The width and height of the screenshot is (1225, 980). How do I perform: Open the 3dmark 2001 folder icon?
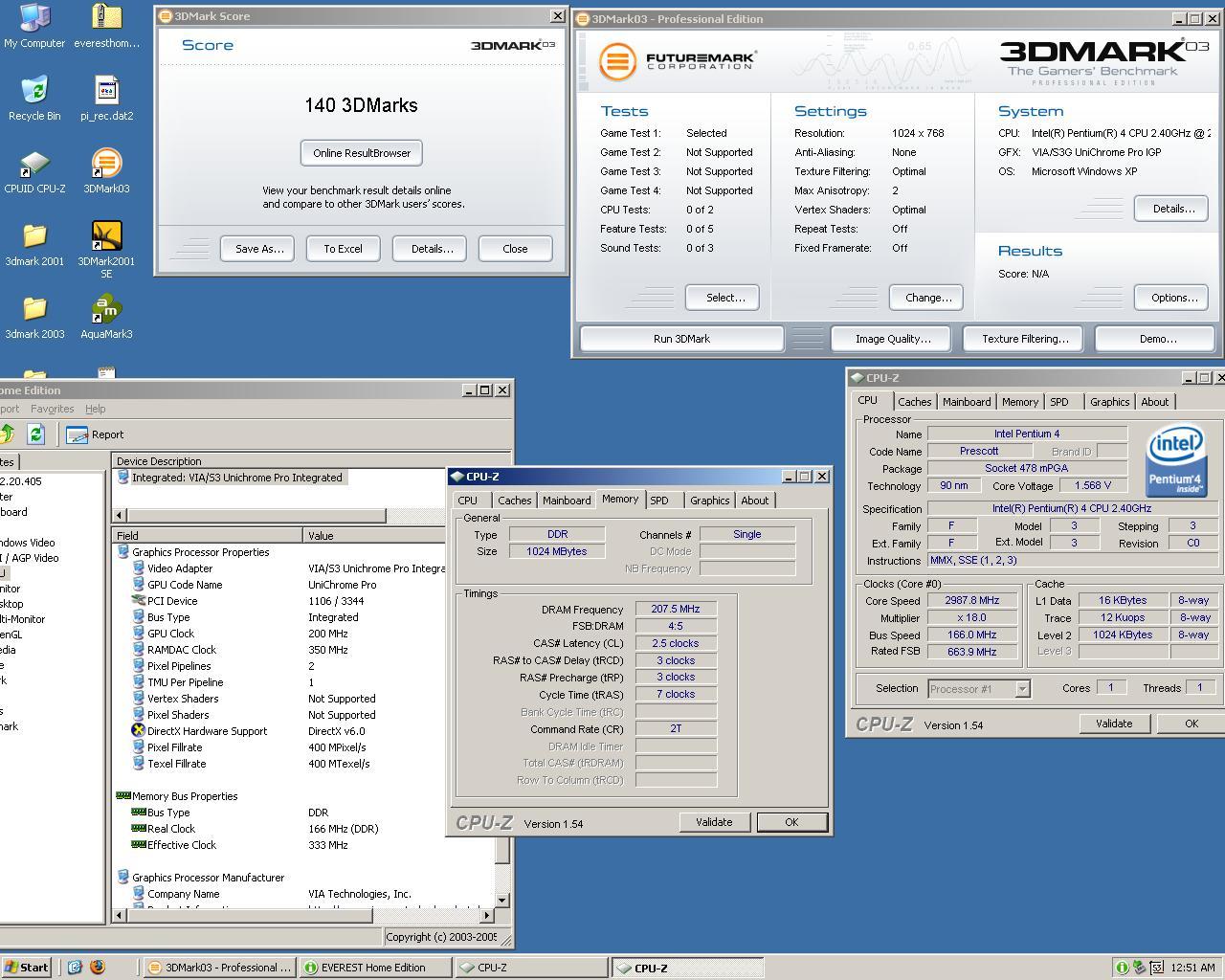(34, 244)
